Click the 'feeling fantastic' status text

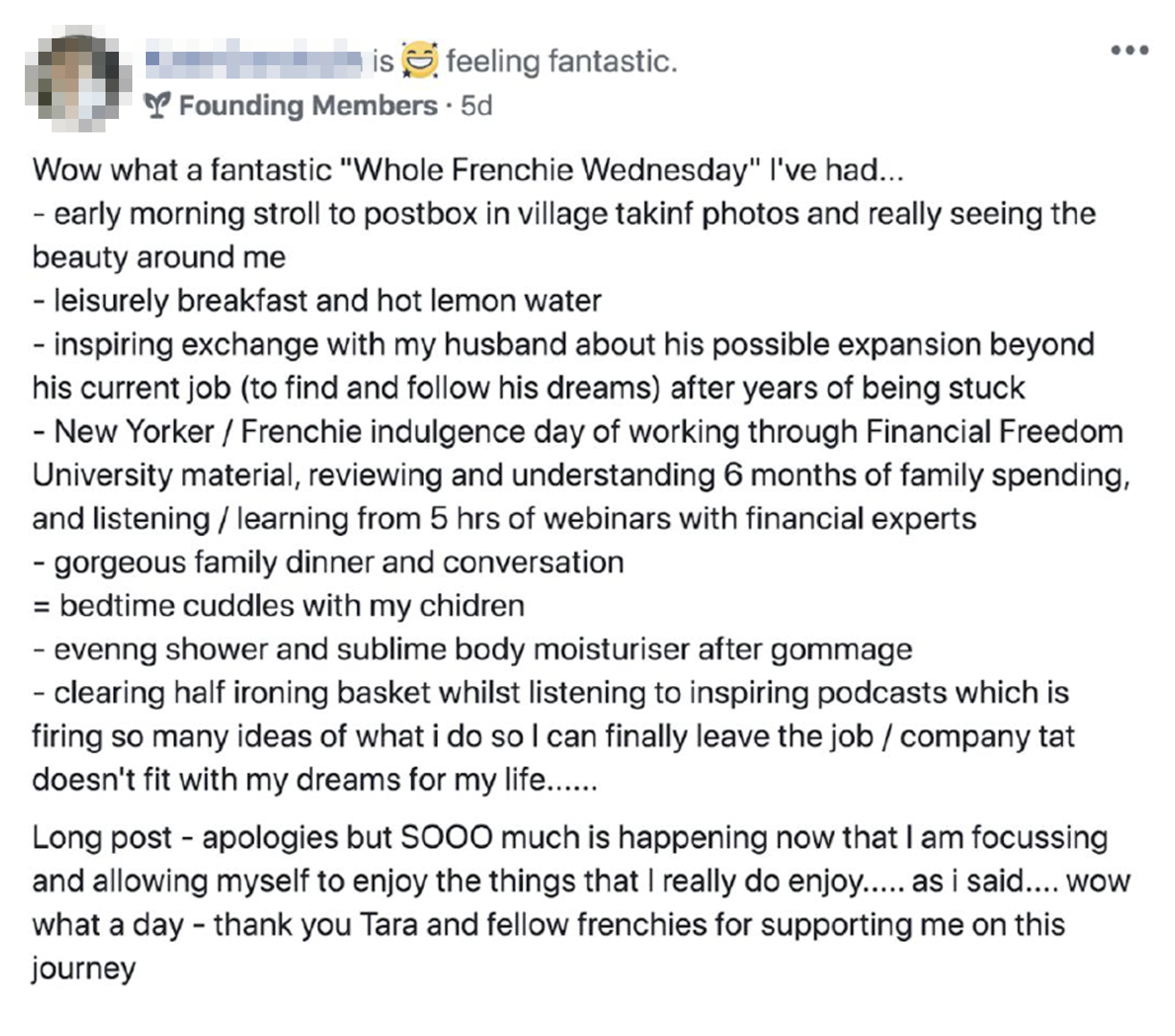pyautogui.click(x=562, y=61)
